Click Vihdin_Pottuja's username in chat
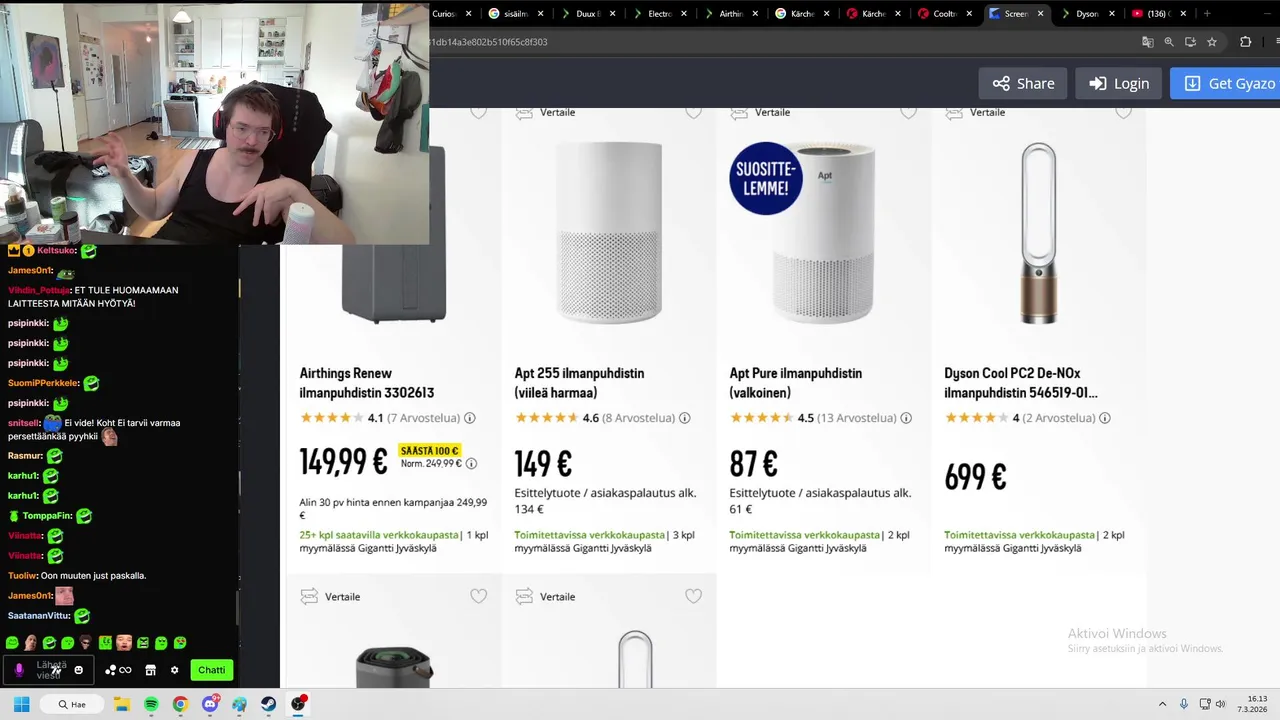This screenshot has width=1280, height=720. click(39, 290)
